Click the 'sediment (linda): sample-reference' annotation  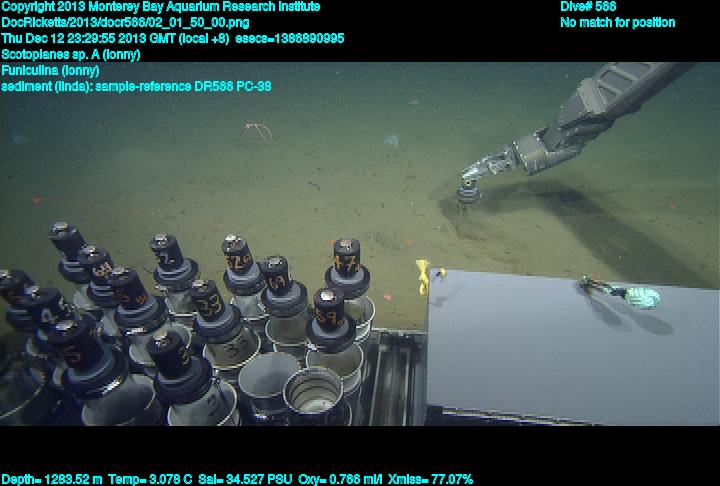click(136, 86)
